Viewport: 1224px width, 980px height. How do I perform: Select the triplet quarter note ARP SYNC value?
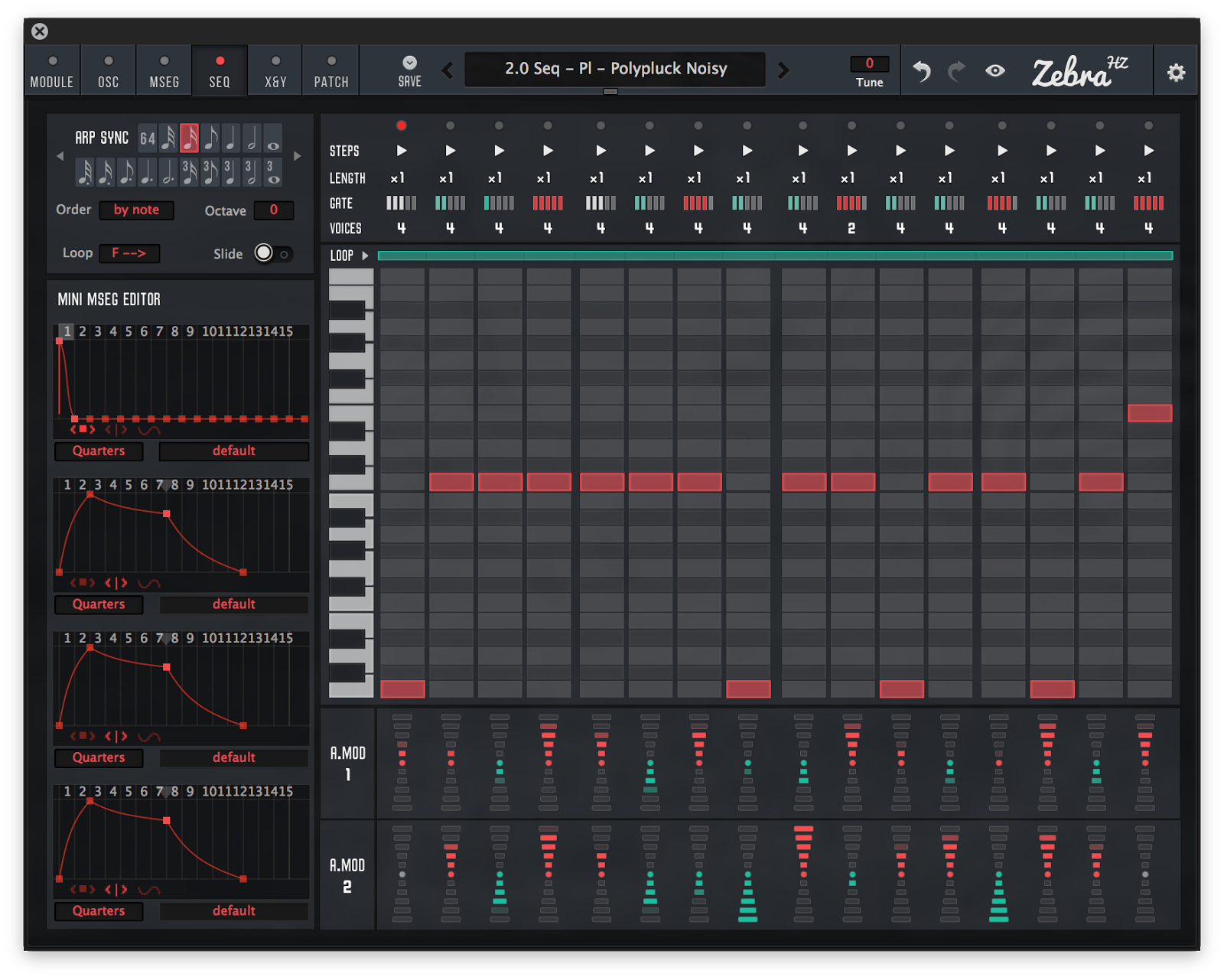(231, 172)
